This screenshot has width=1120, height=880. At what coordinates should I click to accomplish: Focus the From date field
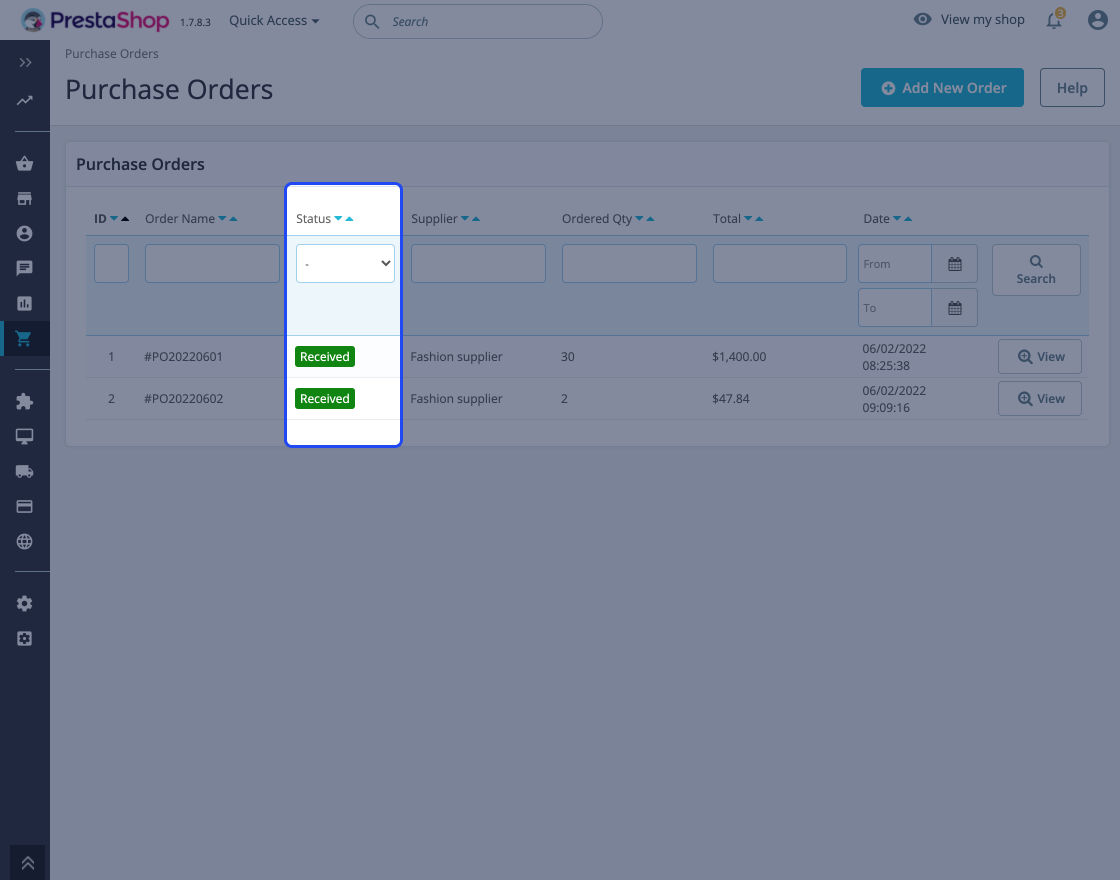tap(895, 264)
